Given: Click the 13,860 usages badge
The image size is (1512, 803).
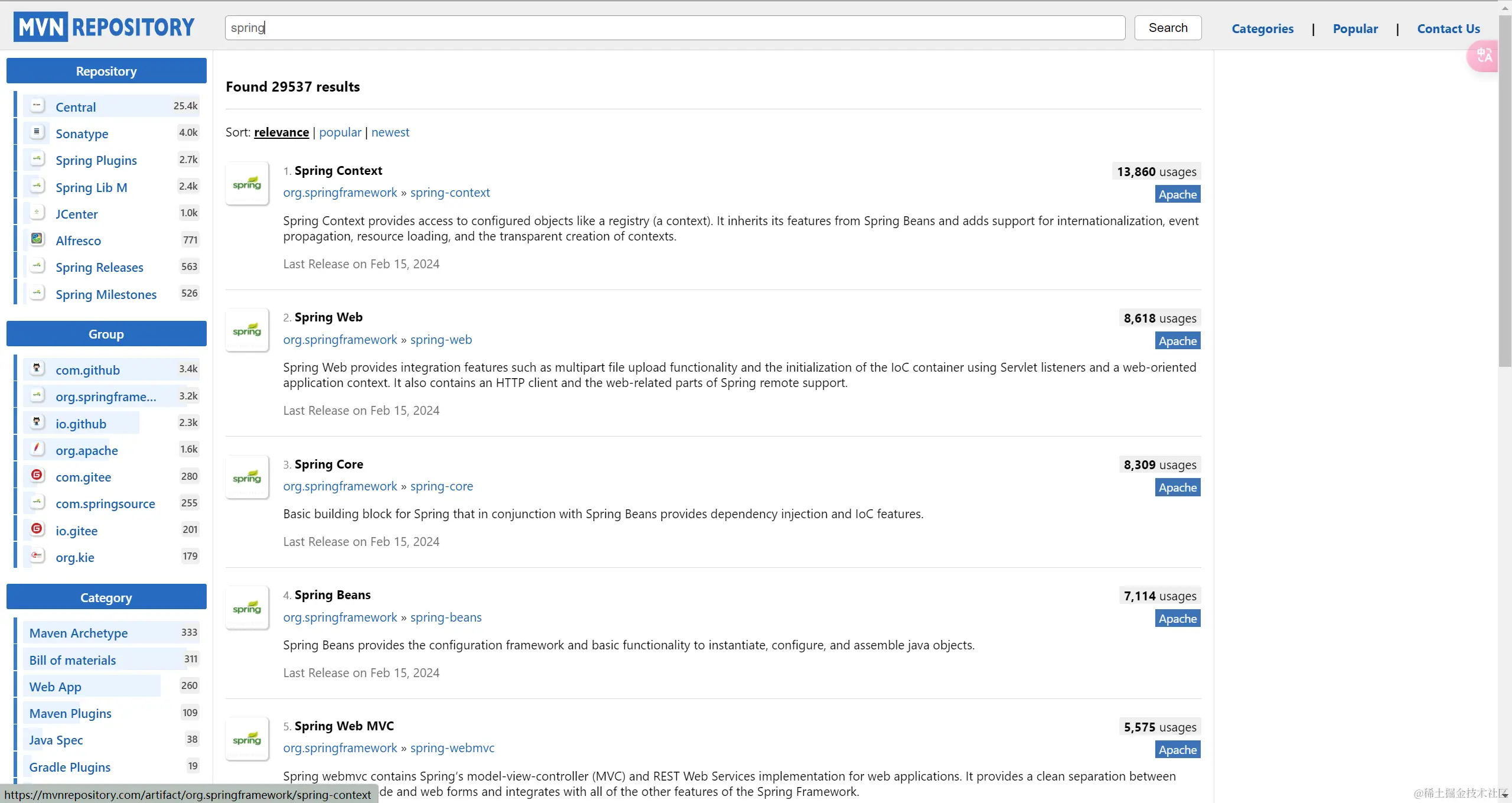Looking at the screenshot, I should [x=1156, y=172].
